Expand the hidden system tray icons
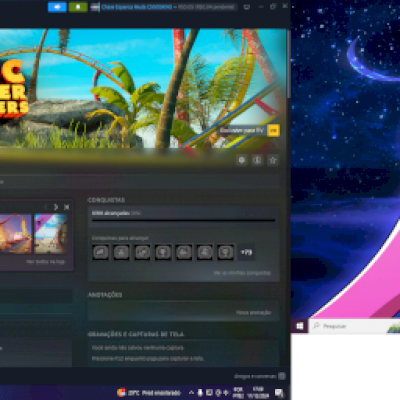This screenshot has height=400, width=400. tap(191, 393)
